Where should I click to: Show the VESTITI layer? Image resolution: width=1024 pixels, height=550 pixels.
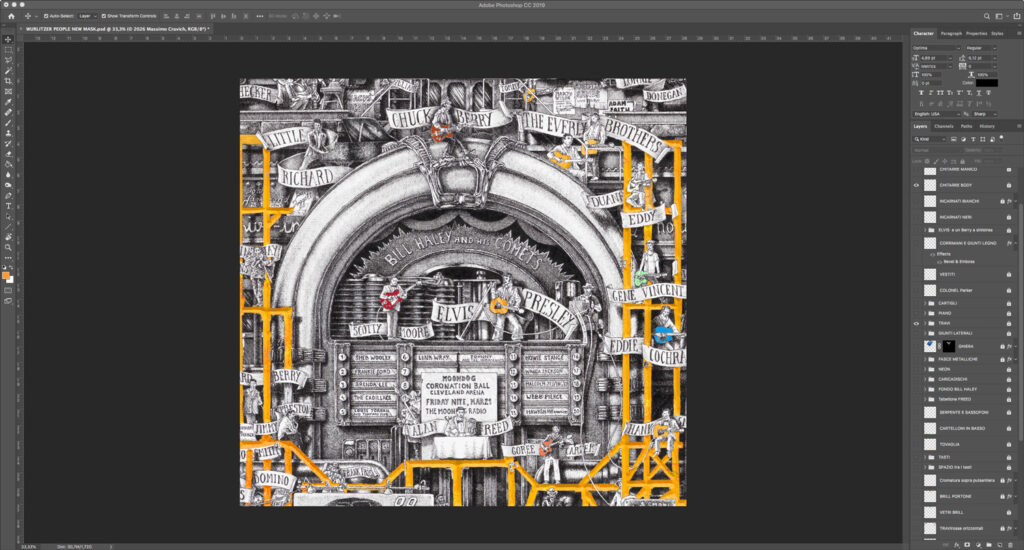pos(916,274)
